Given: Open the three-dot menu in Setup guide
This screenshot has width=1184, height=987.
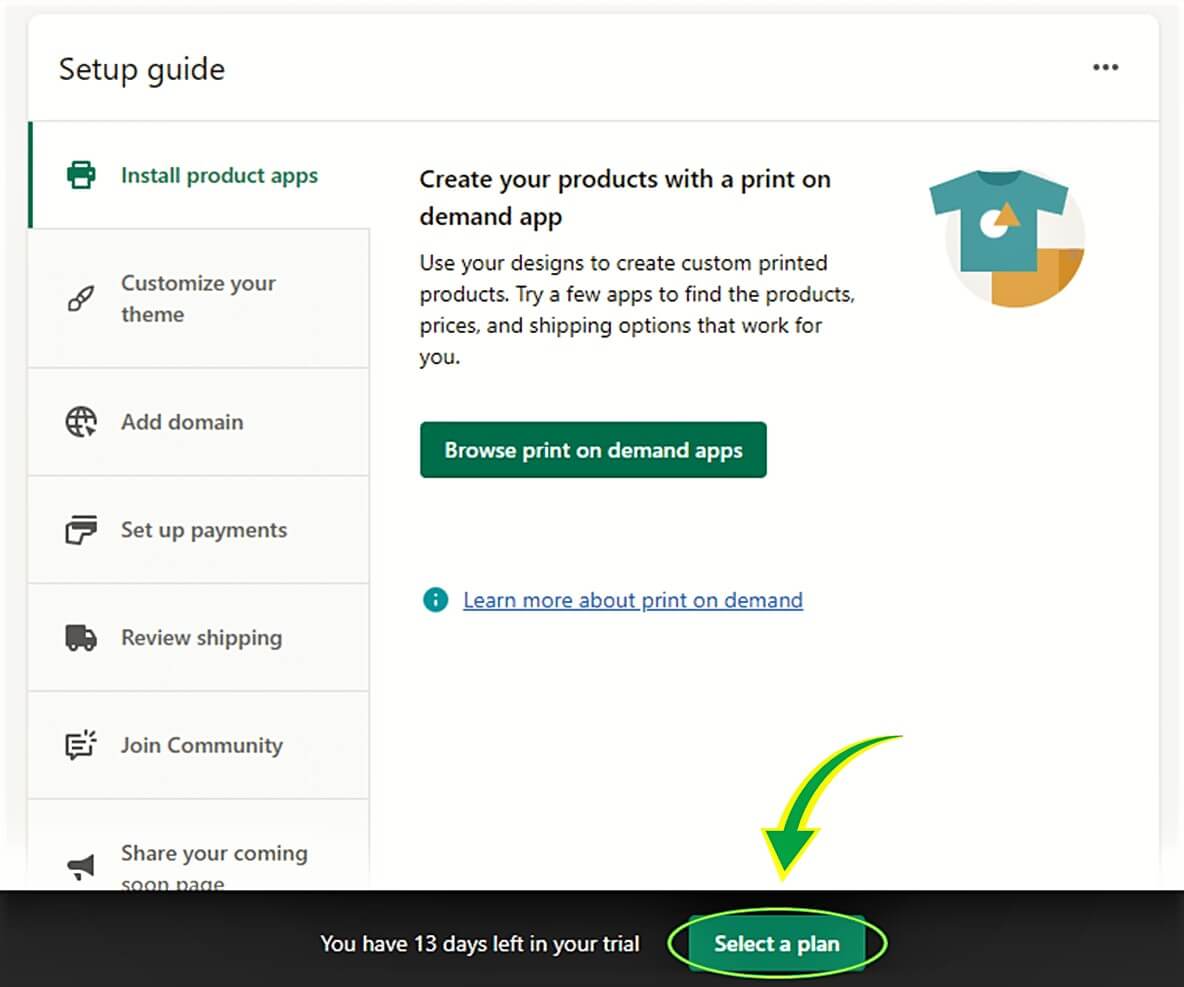Looking at the screenshot, I should point(1105,67).
